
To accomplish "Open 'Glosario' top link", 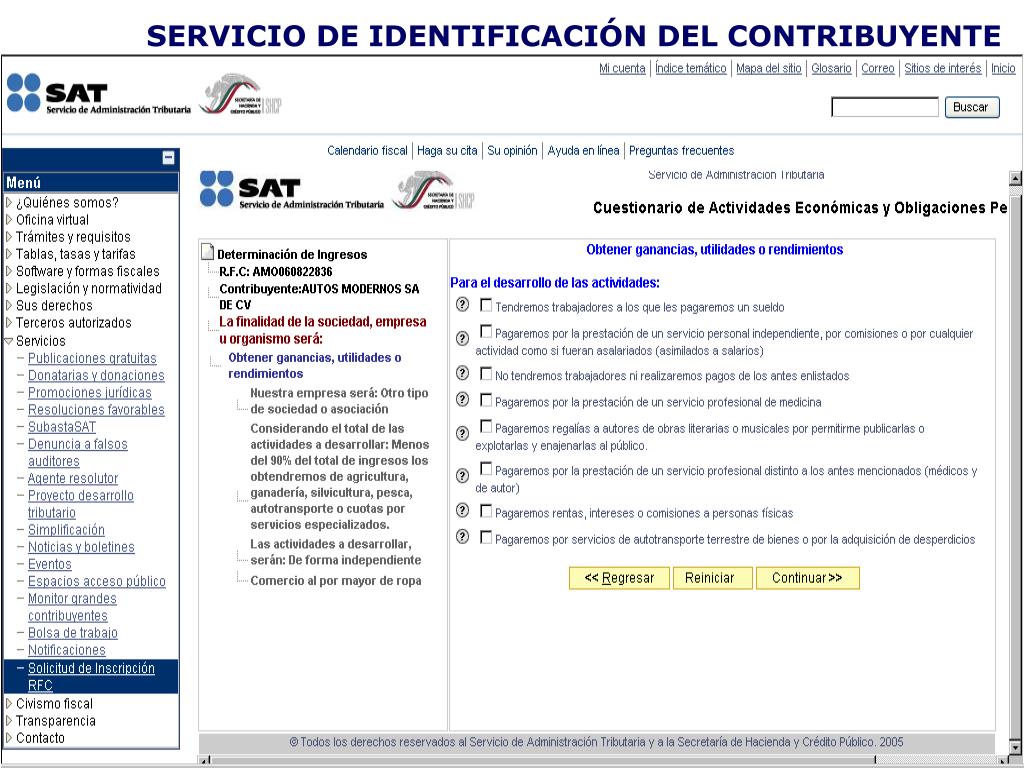I will coord(831,68).
